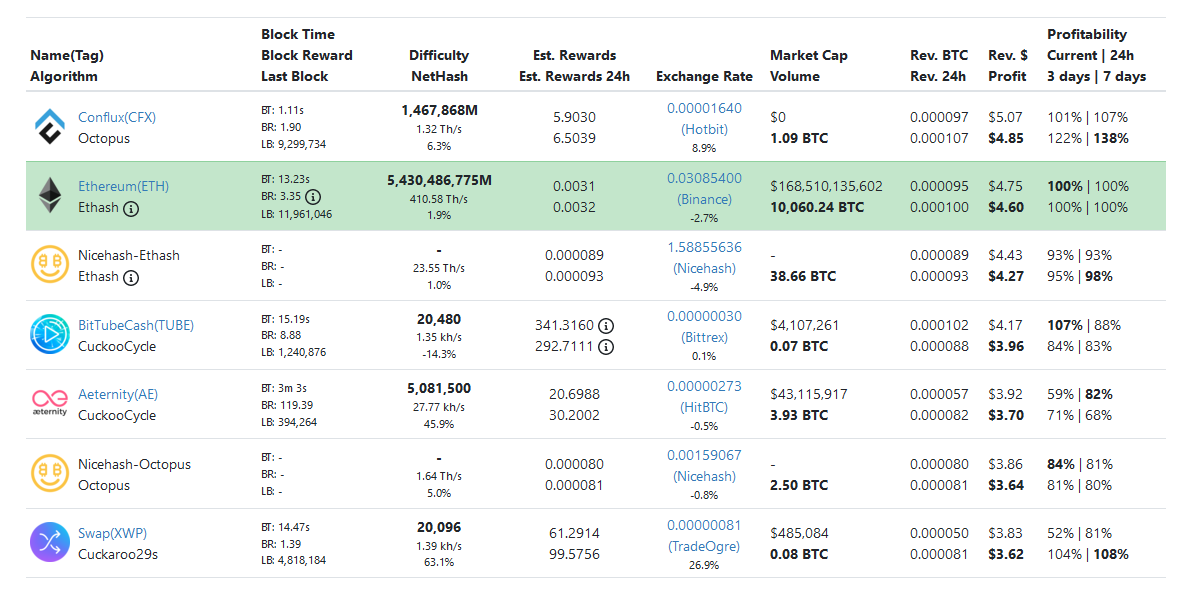
Task: Click the 10,060.24 BTC volume value
Action: (817, 208)
